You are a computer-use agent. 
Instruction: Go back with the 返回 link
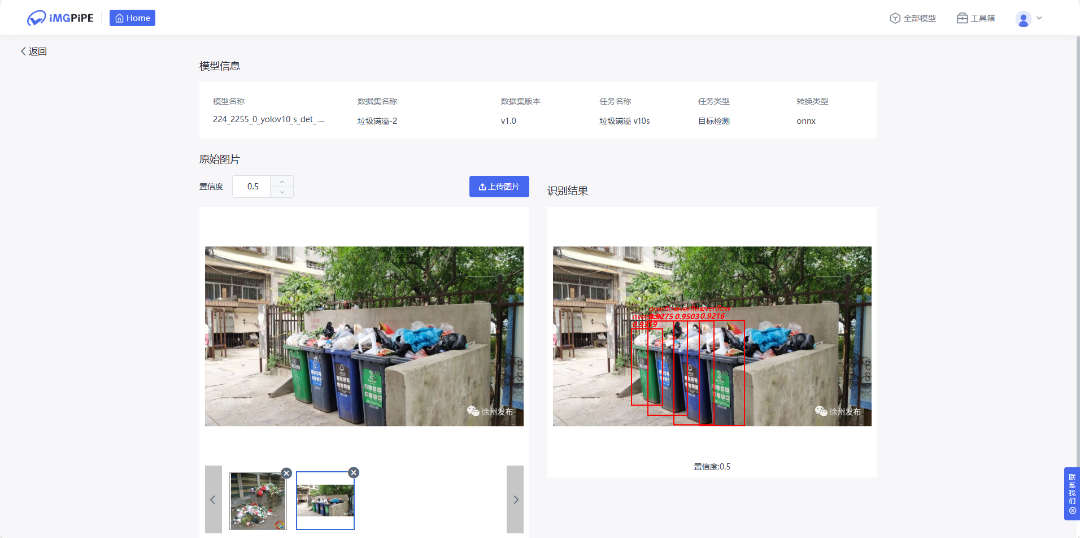[33, 51]
